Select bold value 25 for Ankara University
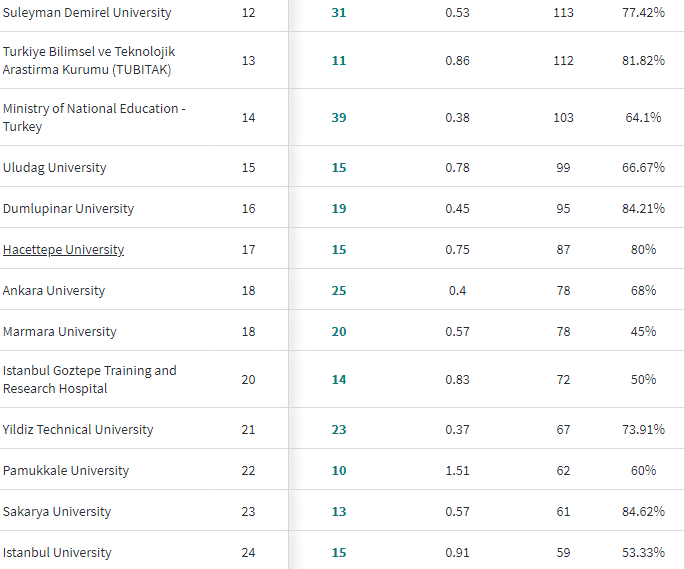 [339, 291]
